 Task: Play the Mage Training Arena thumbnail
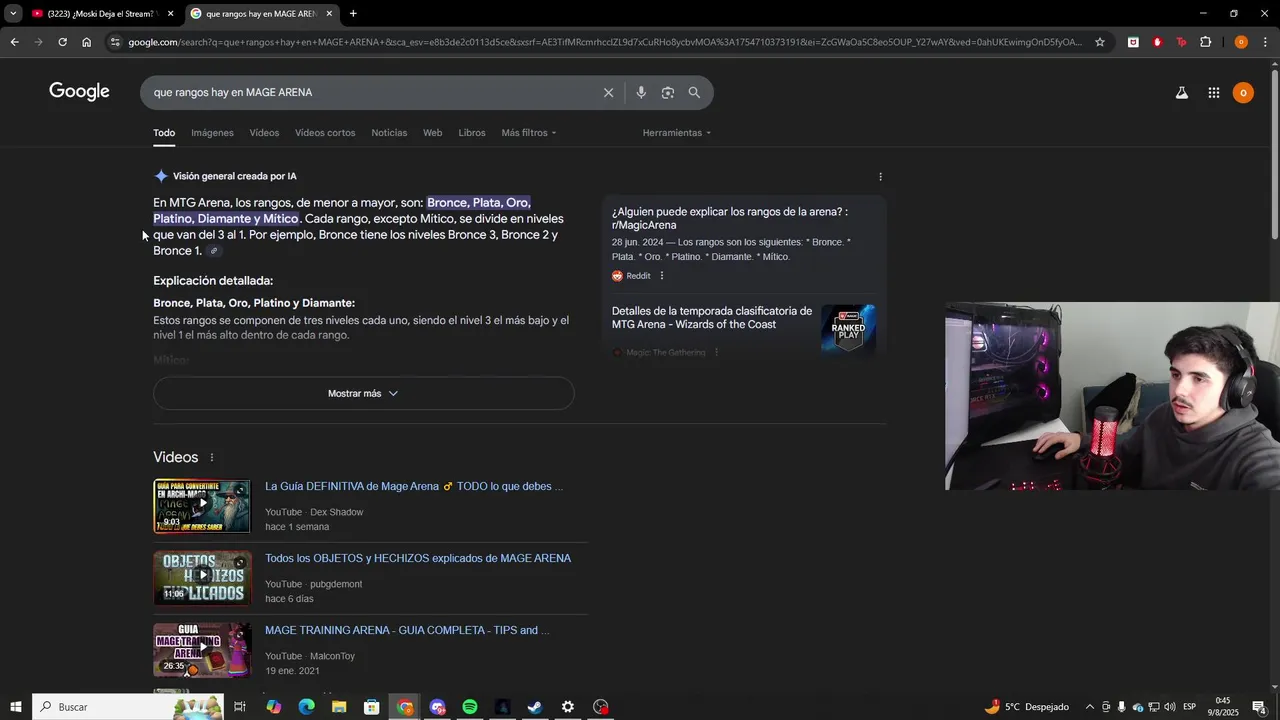click(202, 650)
